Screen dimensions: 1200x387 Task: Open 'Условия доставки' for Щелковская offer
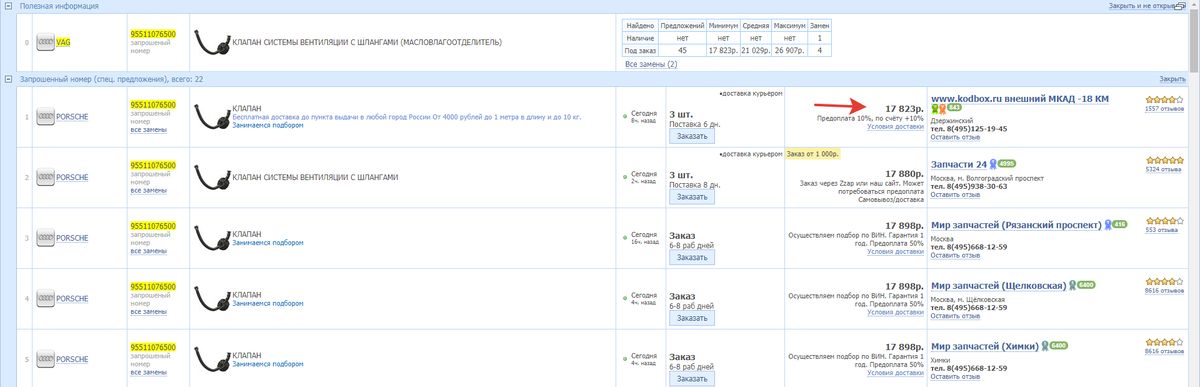click(896, 313)
